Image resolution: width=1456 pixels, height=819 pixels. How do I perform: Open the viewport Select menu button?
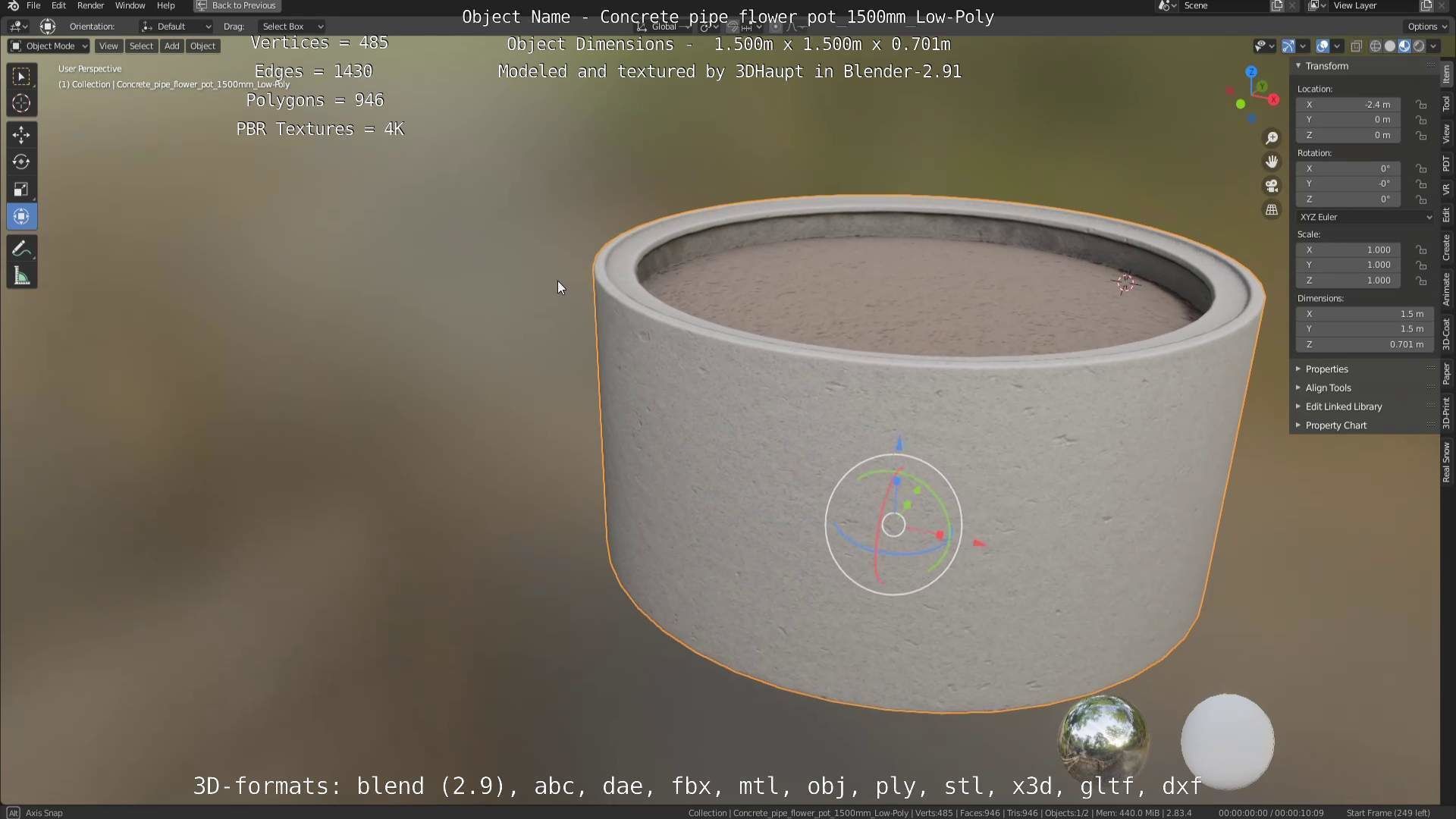141,46
